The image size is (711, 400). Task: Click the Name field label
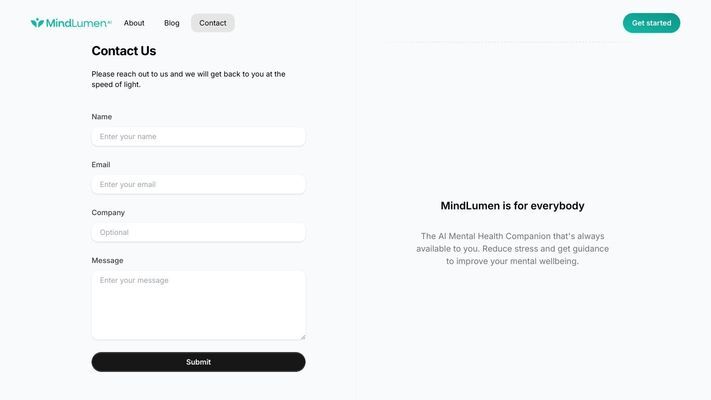pos(102,117)
